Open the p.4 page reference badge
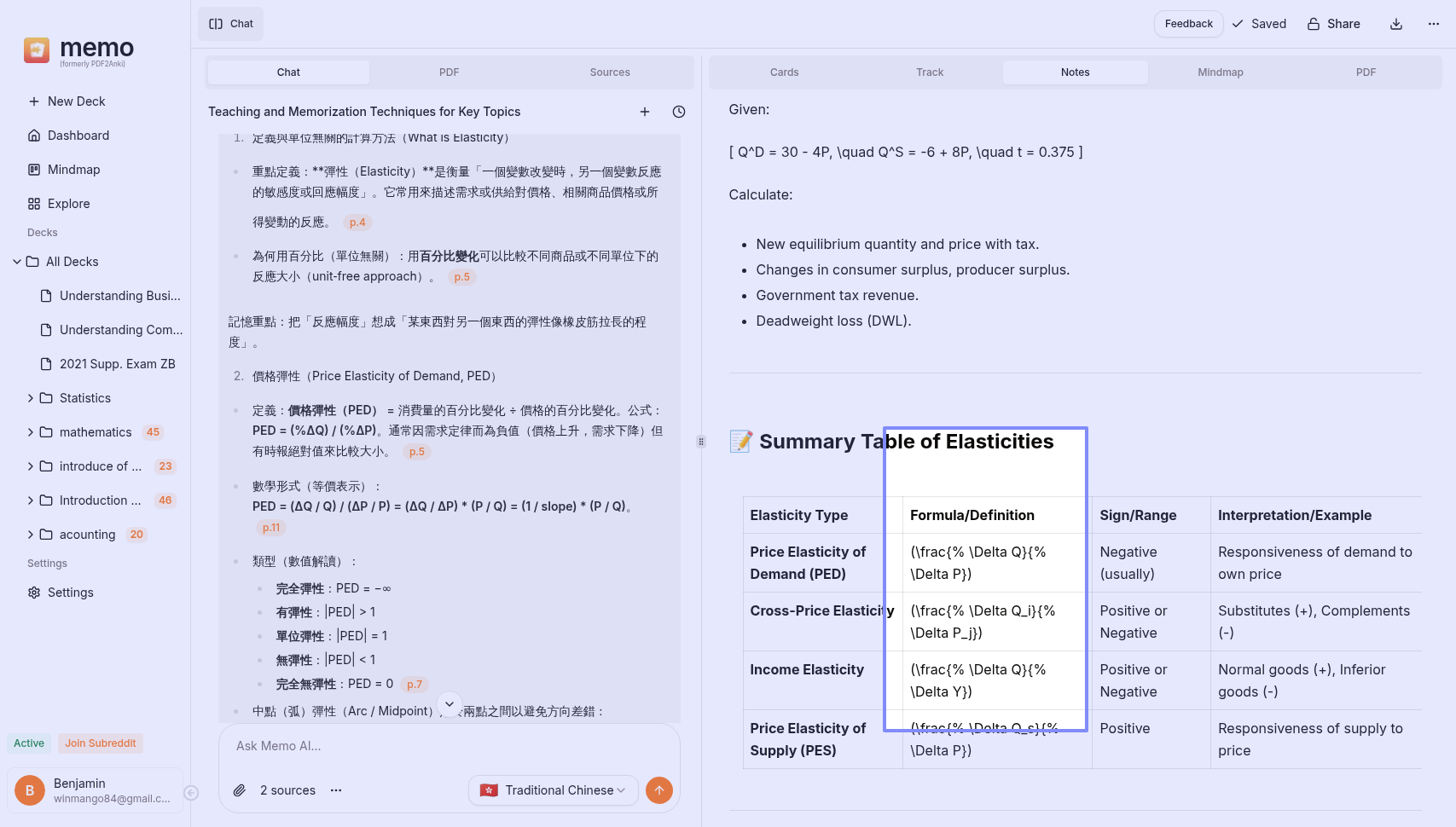The image size is (1456, 827). (357, 223)
